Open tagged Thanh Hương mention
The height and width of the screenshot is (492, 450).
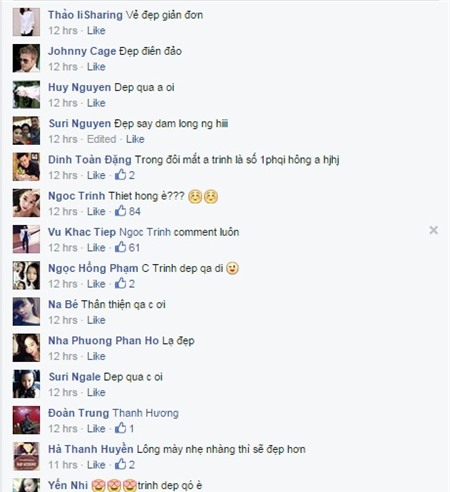tap(145, 413)
